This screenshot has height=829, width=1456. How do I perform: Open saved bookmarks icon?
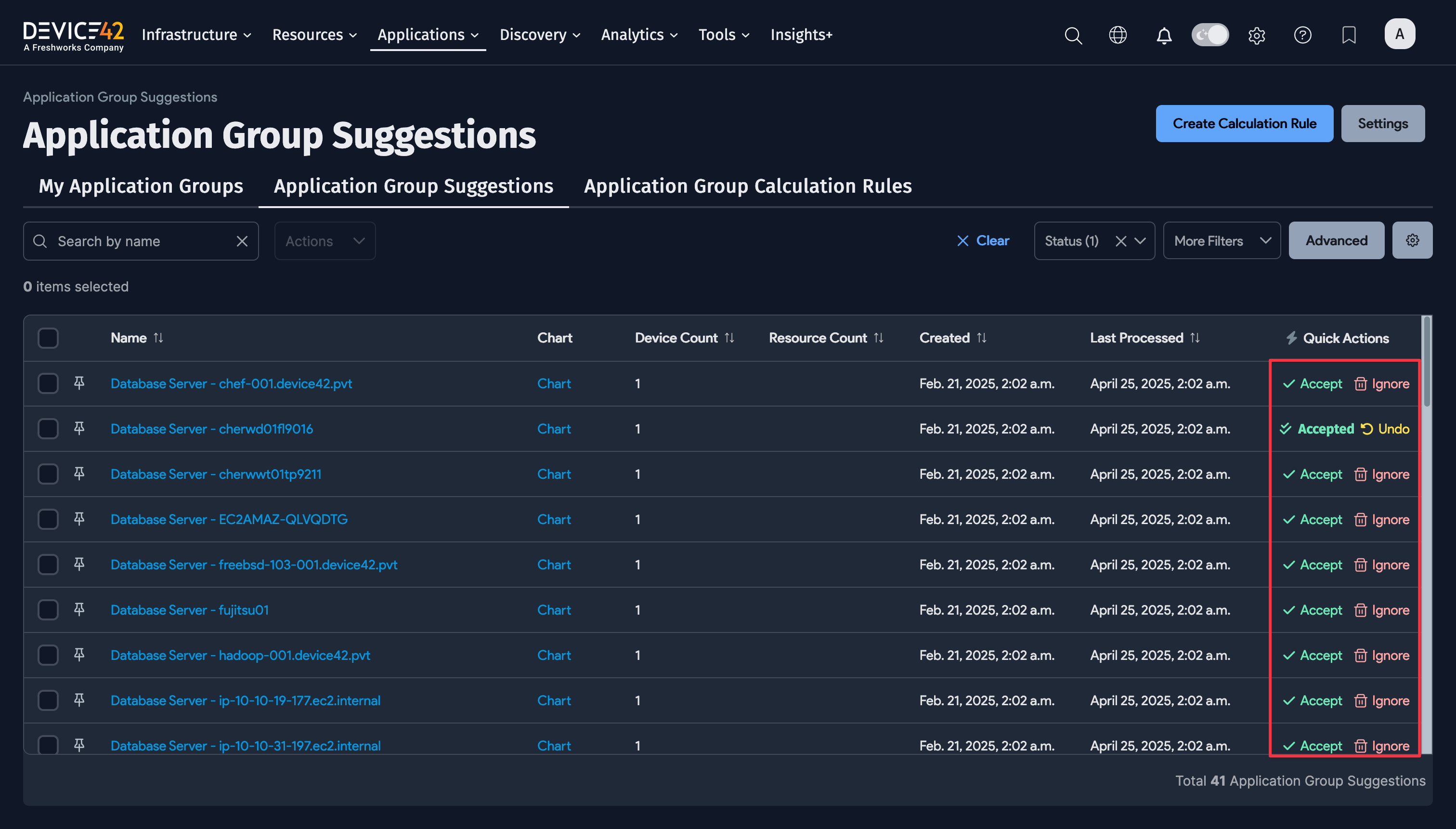click(x=1349, y=35)
